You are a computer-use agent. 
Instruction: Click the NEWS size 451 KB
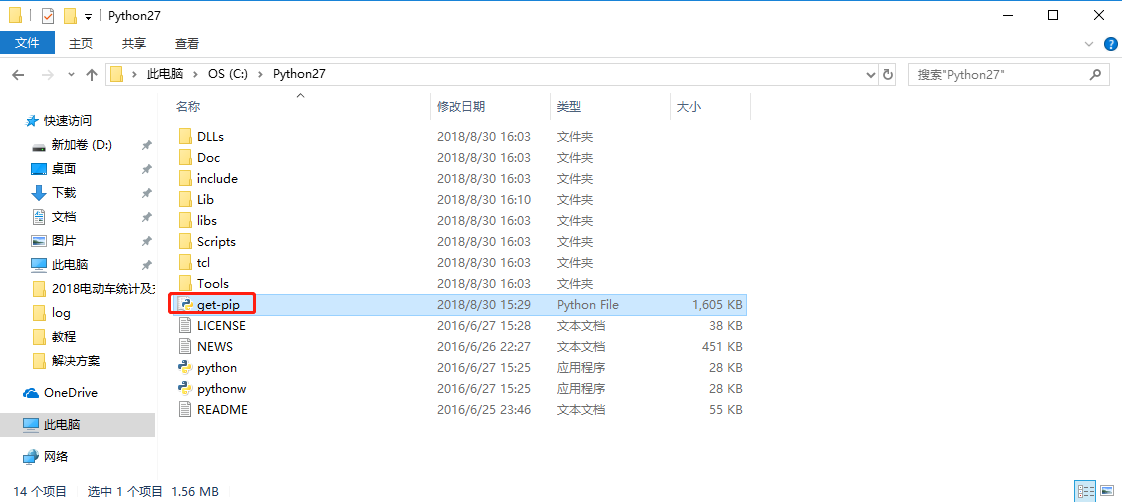722,346
